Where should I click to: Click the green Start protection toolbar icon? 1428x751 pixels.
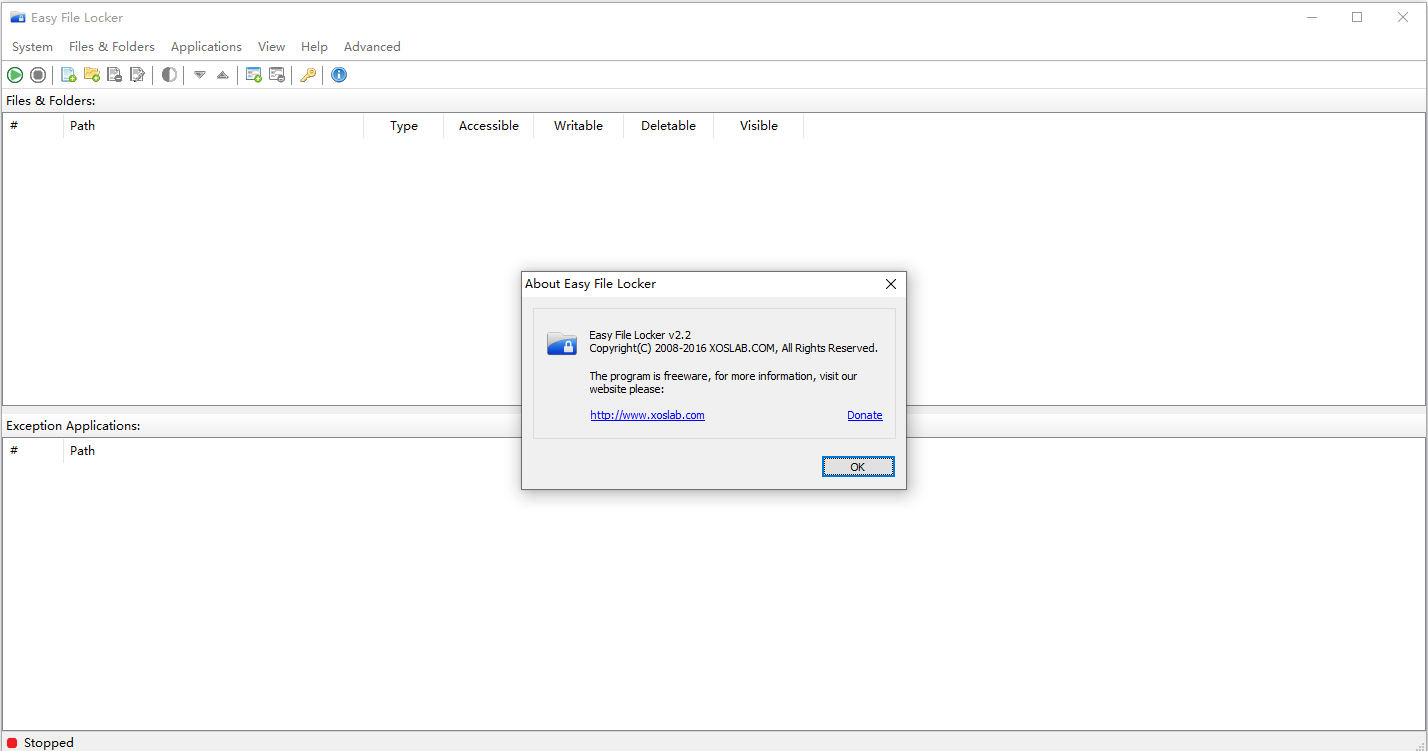coord(15,75)
